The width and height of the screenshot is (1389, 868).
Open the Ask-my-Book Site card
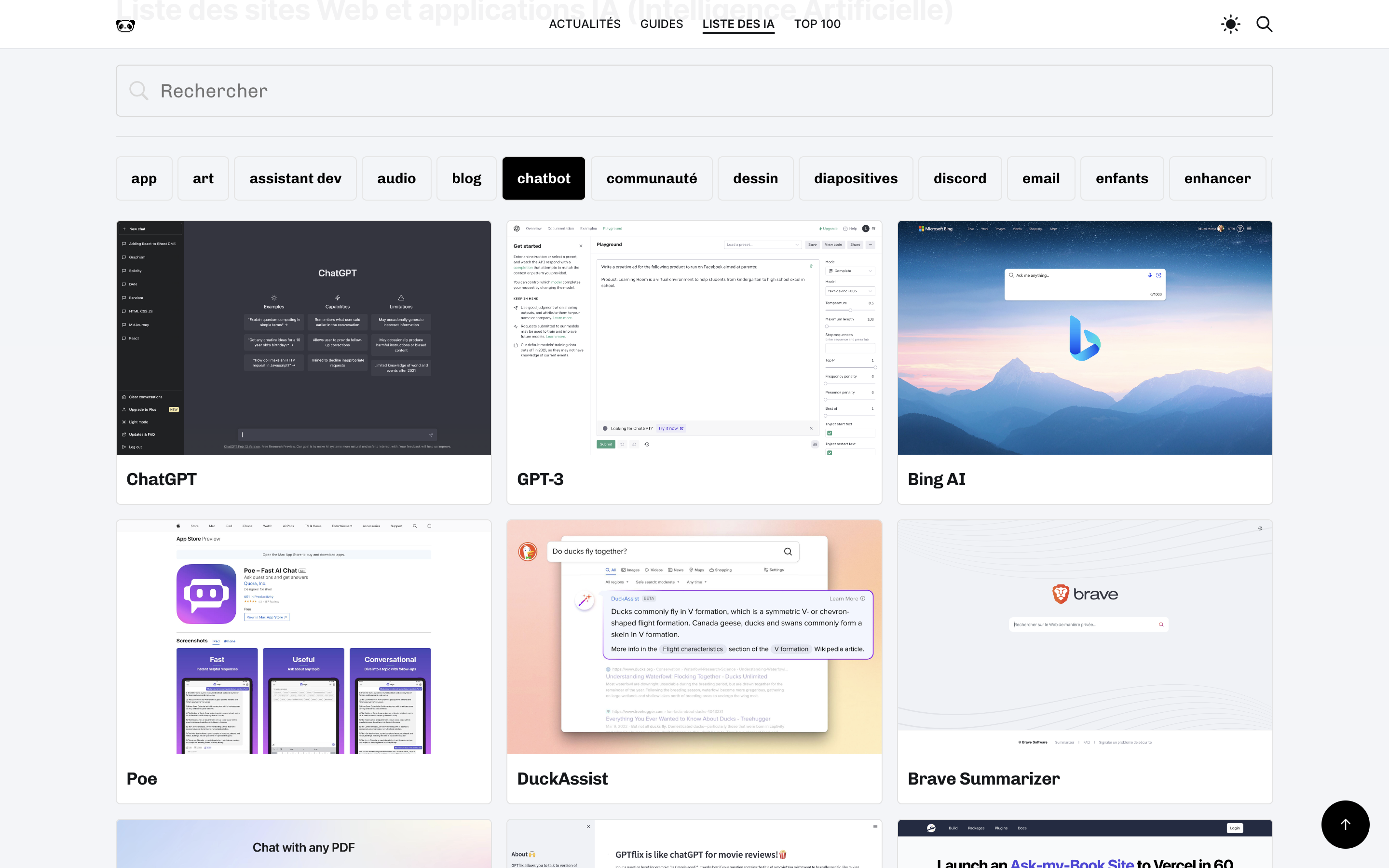coord(1085,844)
